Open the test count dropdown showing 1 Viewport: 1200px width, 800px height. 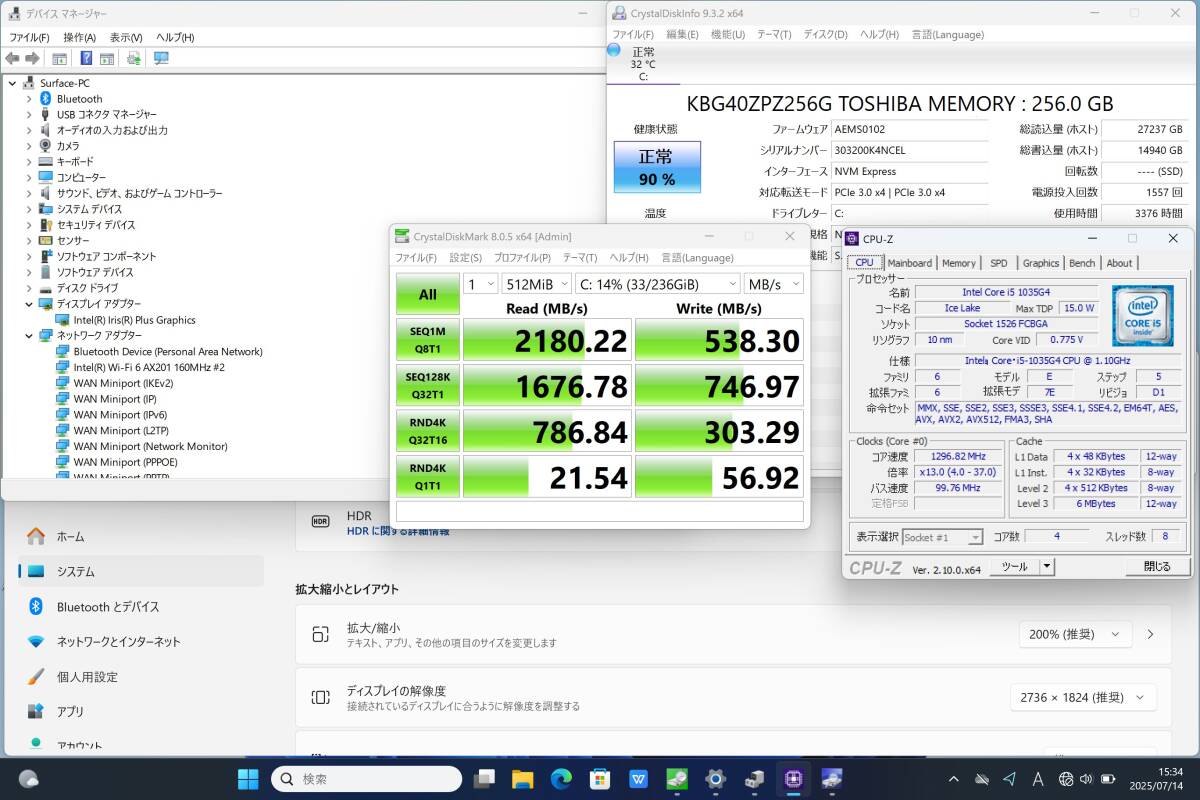[x=481, y=284]
